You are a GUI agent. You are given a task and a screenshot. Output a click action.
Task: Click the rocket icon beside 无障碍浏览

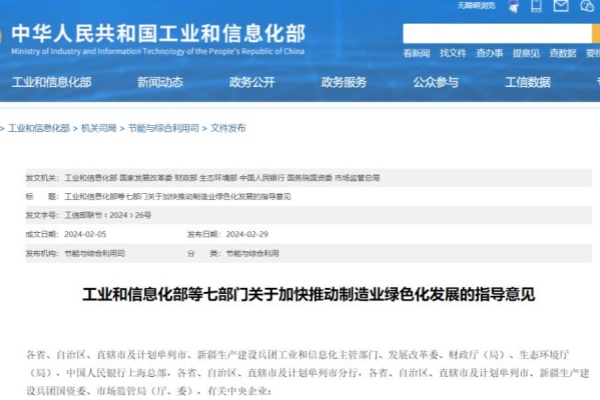514,6
